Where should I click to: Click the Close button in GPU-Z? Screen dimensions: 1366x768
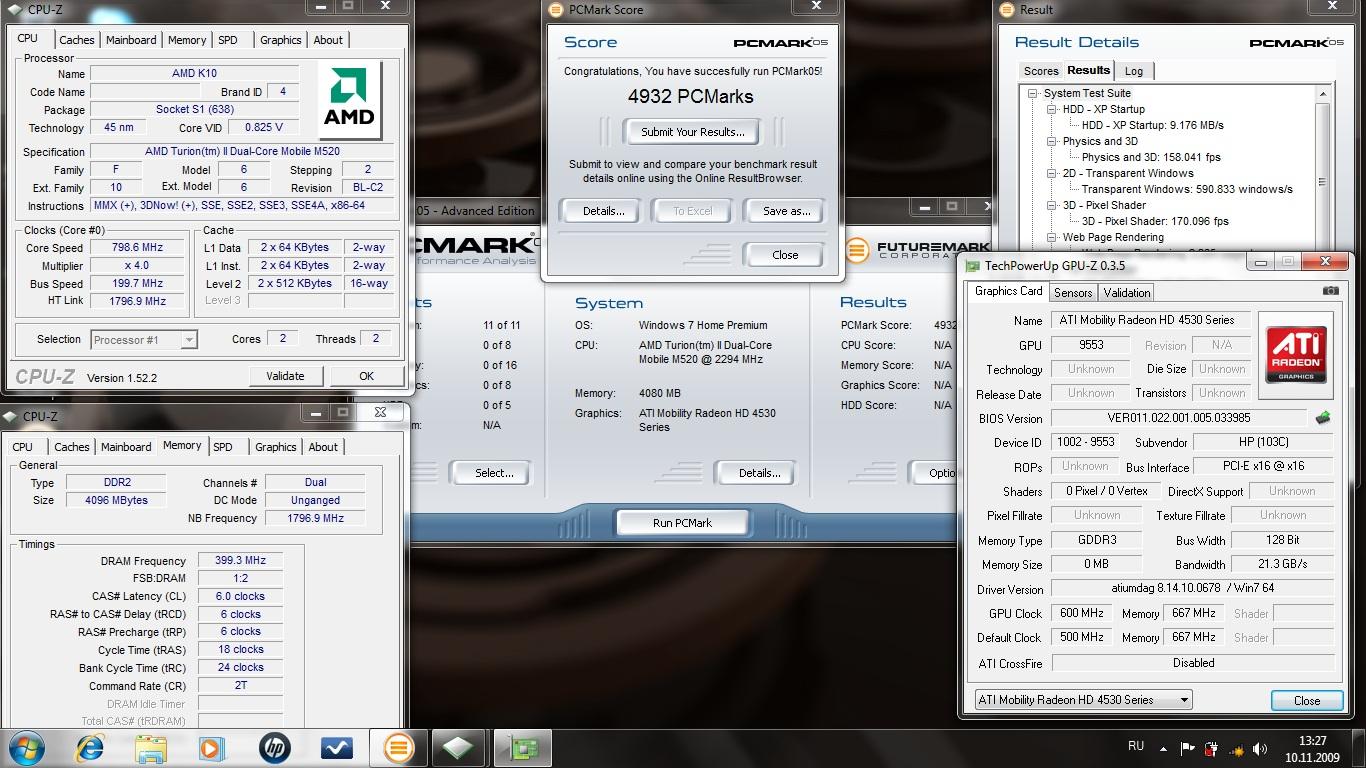(x=1307, y=700)
